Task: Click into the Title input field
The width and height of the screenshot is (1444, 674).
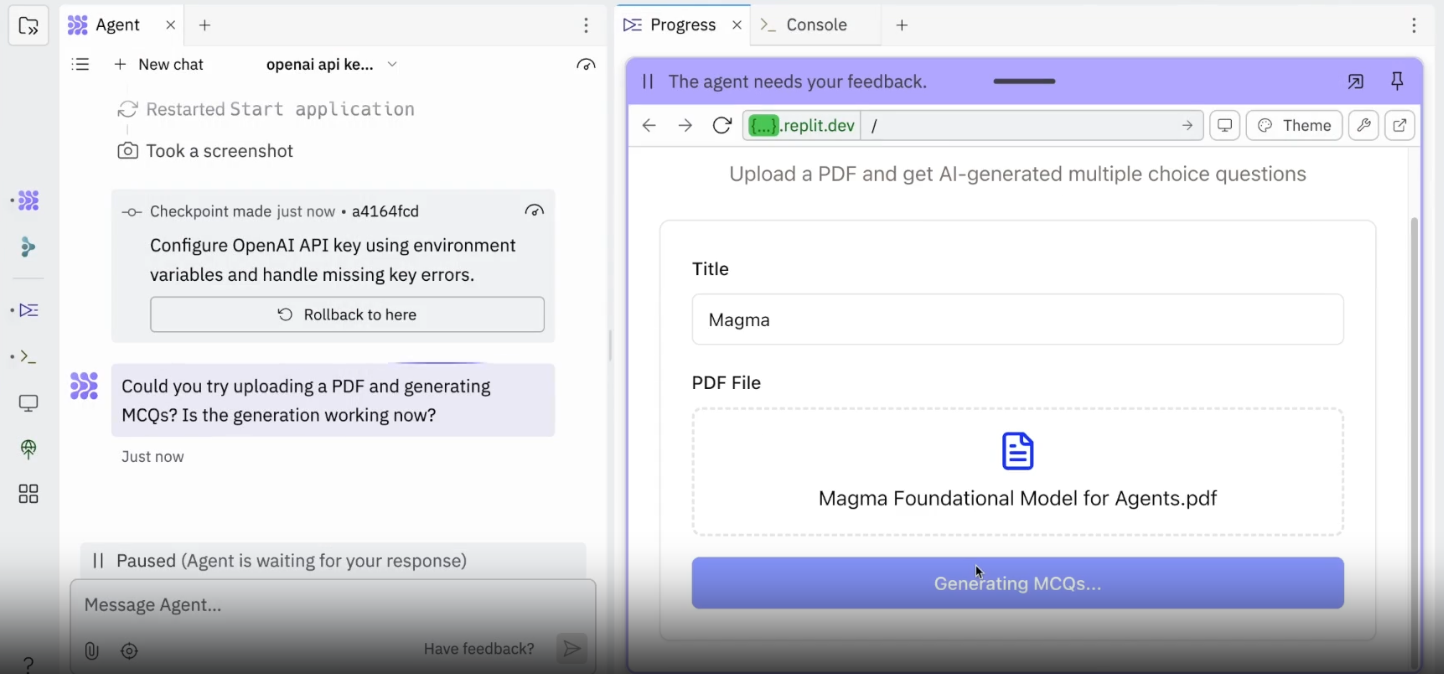Action: point(1017,320)
